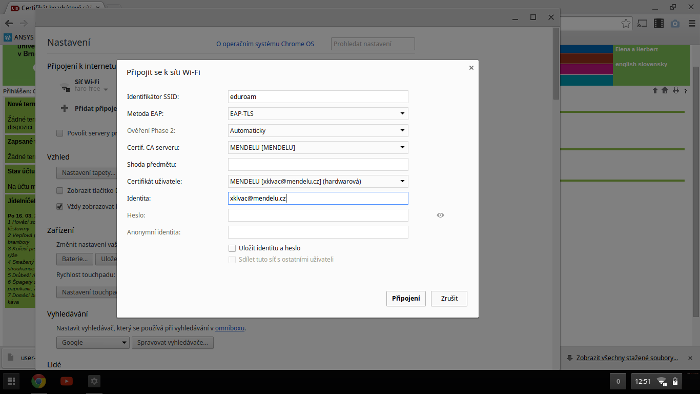Click the Připojení button
700x394 pixels.
406,299
